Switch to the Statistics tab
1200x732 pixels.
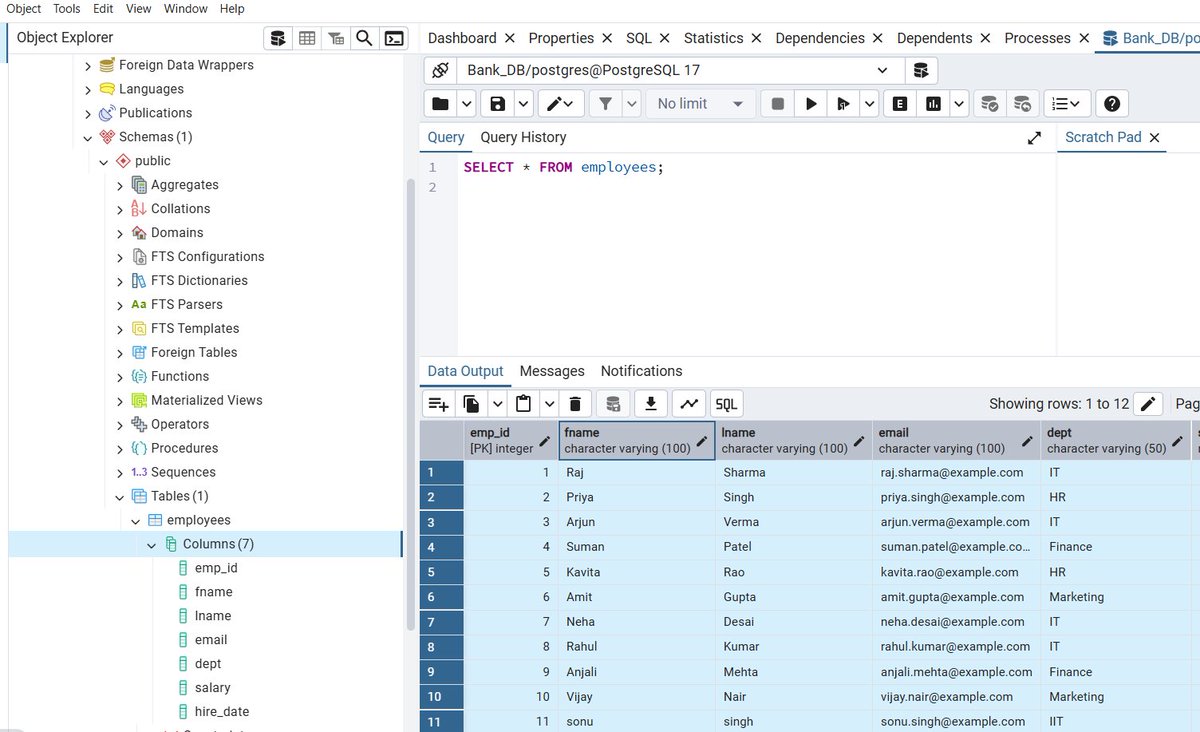tap(713, 38)
